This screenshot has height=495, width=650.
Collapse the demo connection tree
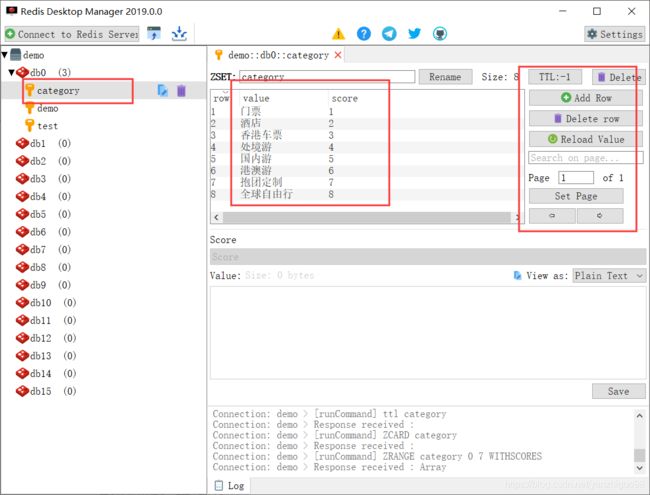tap(5, 55)
